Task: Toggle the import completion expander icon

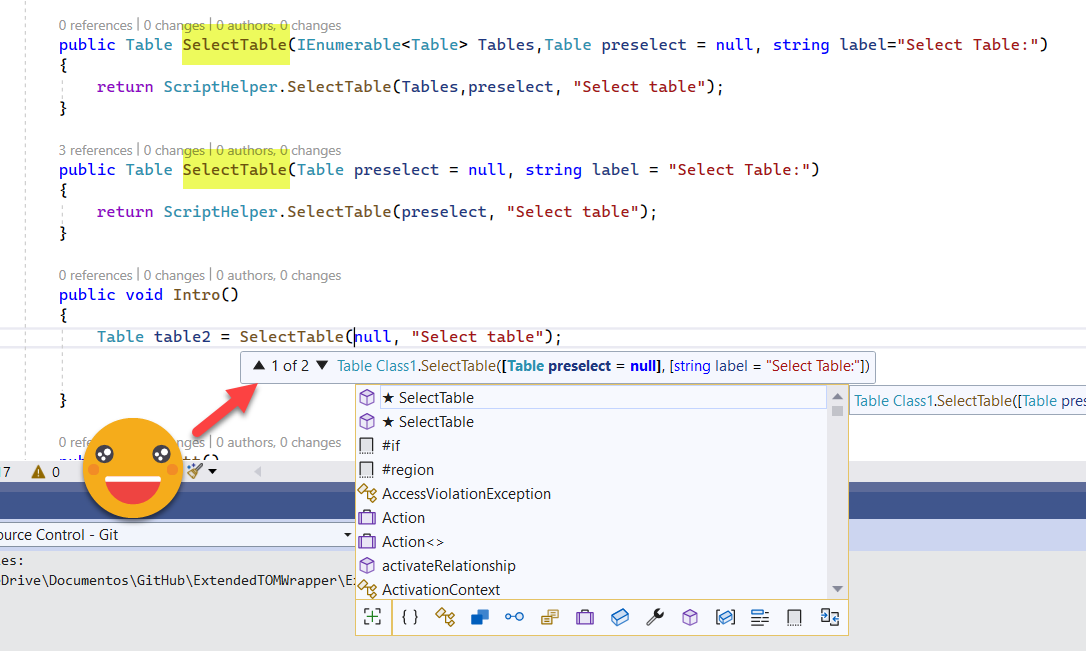Action: tap(829, 617)
